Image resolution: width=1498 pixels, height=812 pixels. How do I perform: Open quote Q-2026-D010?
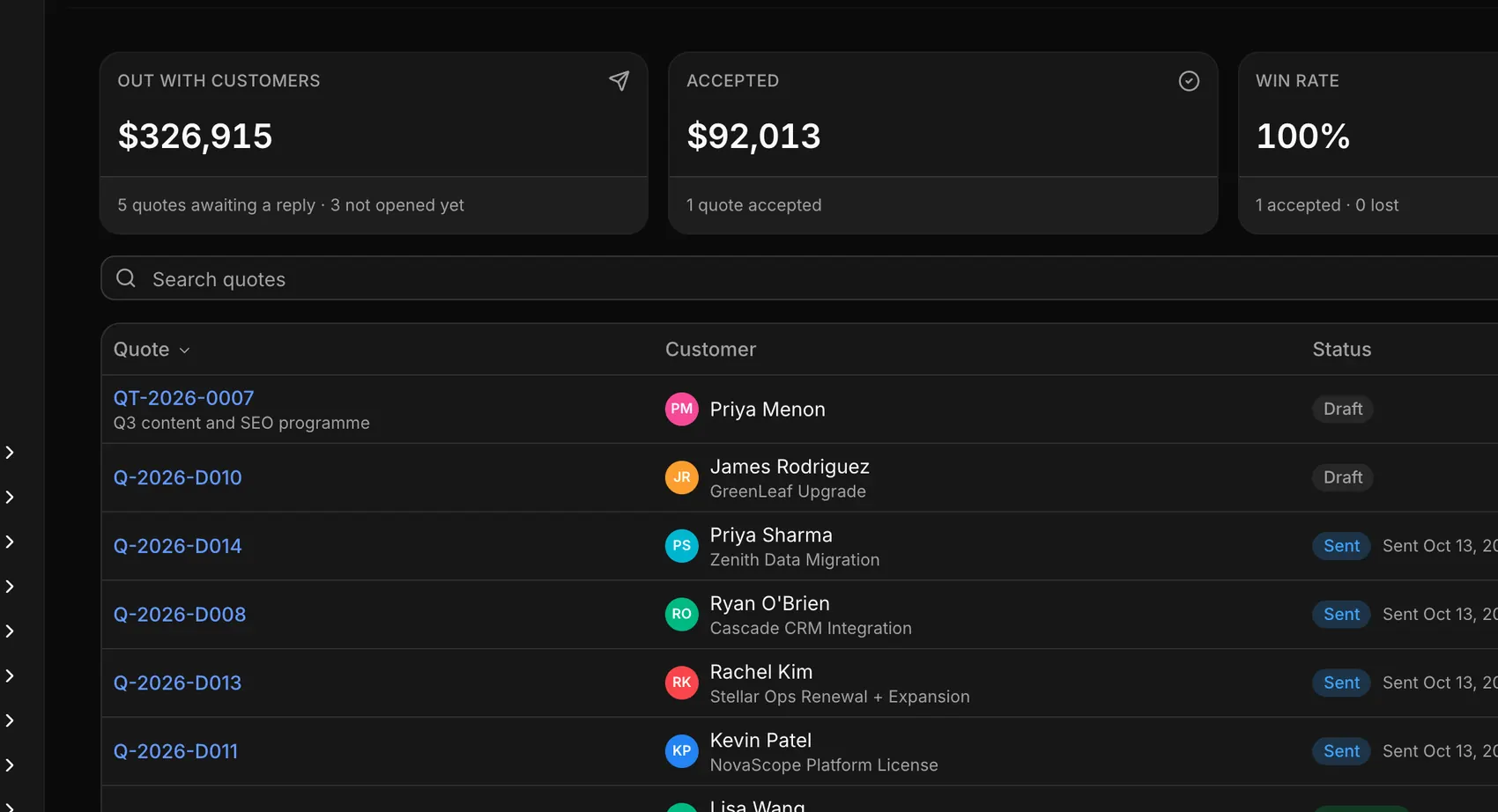(177, 477)
